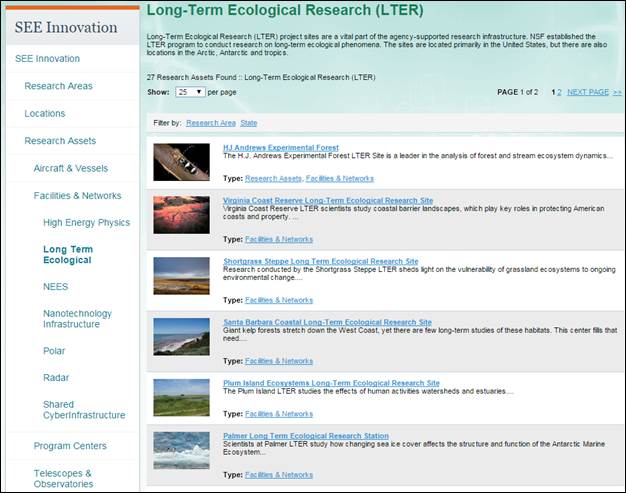Open Telescopes & Observatories in sidebar
Screen dimensions: 626x493
(x=62, y=478)
